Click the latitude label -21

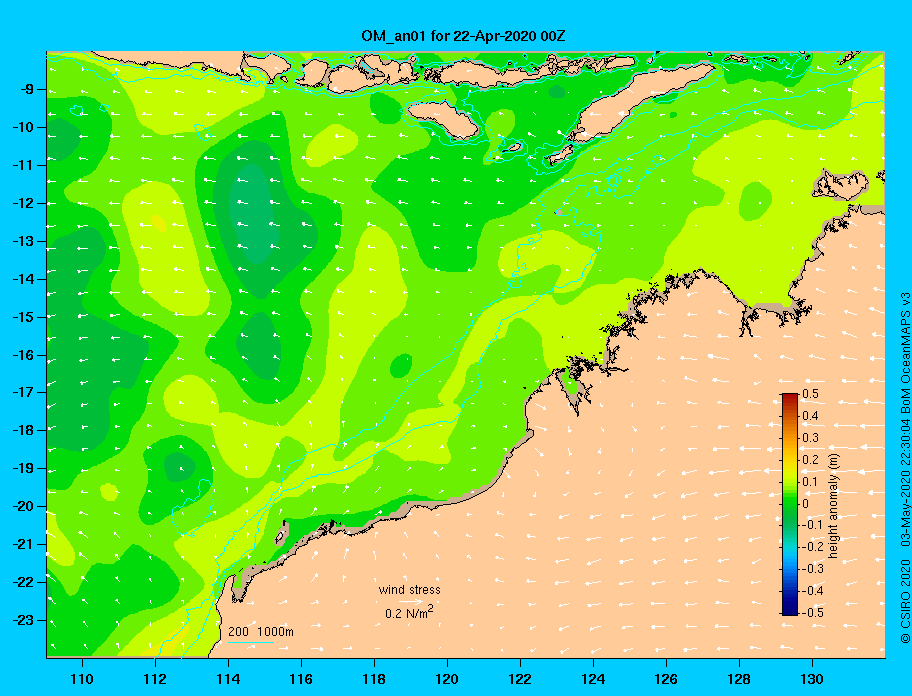click(x=23, y=544)
